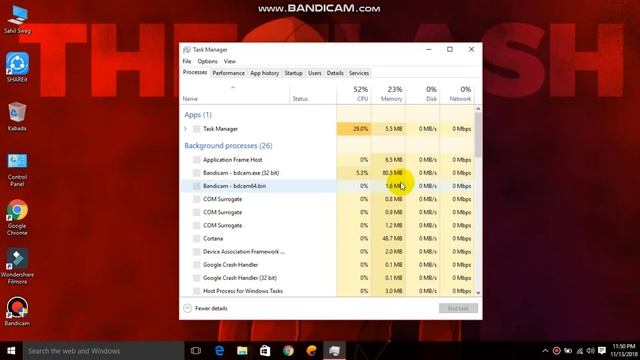Open the Kabada recycle bin icon
640x360 pixels.
click(x=17, y=116)
